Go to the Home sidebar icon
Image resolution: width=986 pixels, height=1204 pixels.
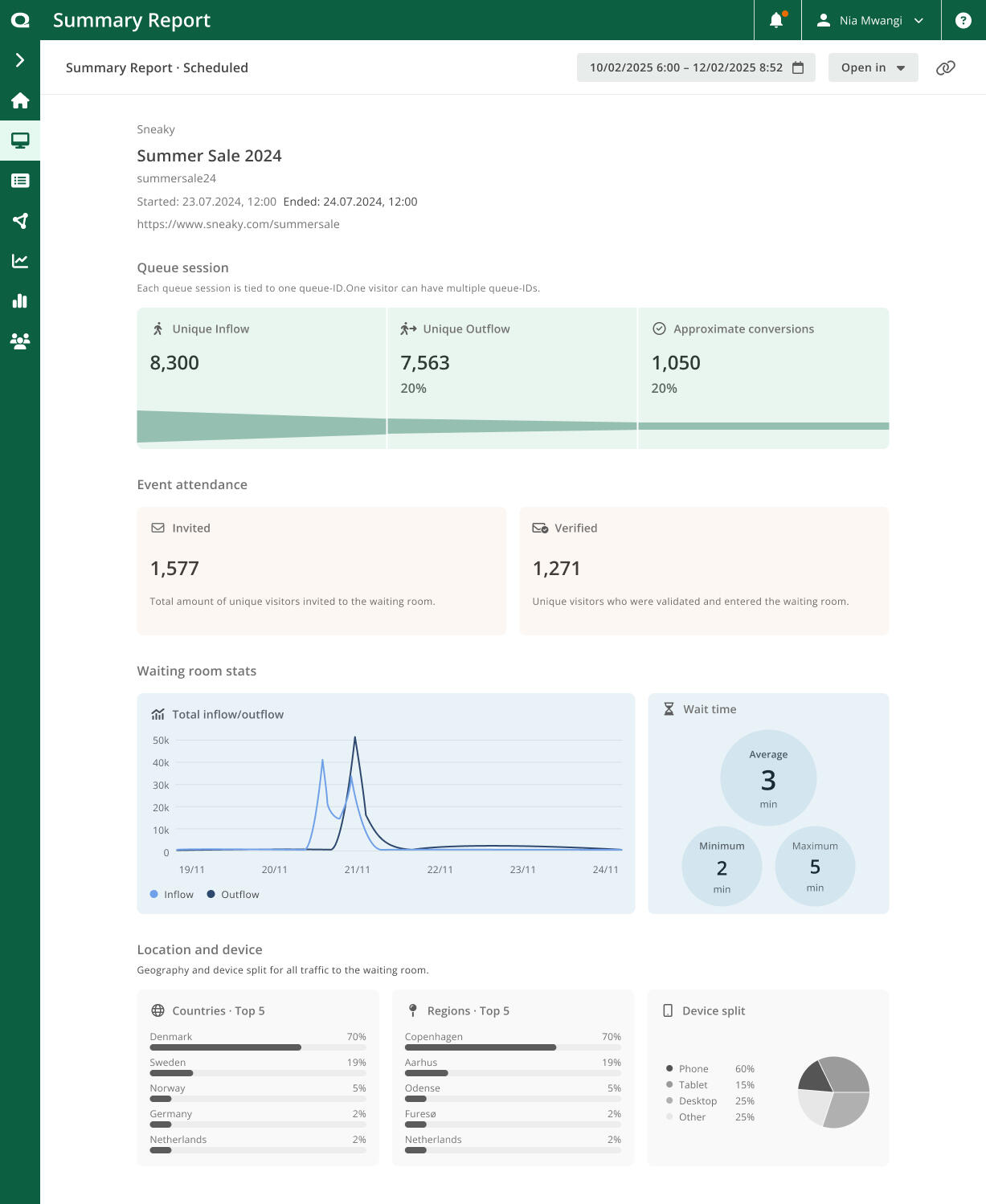point(20,100)
